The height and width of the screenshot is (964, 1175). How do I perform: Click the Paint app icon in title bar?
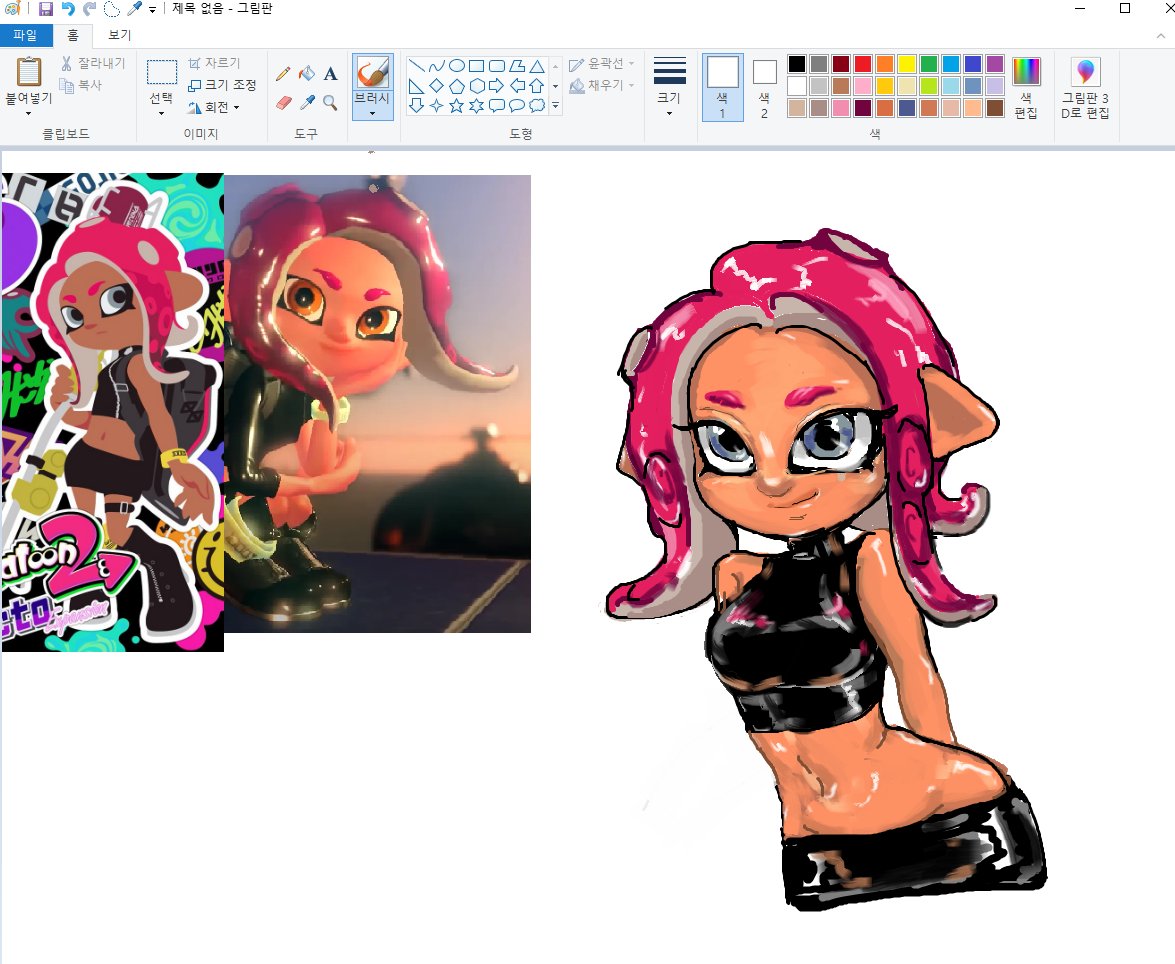(x=12, y=9)
